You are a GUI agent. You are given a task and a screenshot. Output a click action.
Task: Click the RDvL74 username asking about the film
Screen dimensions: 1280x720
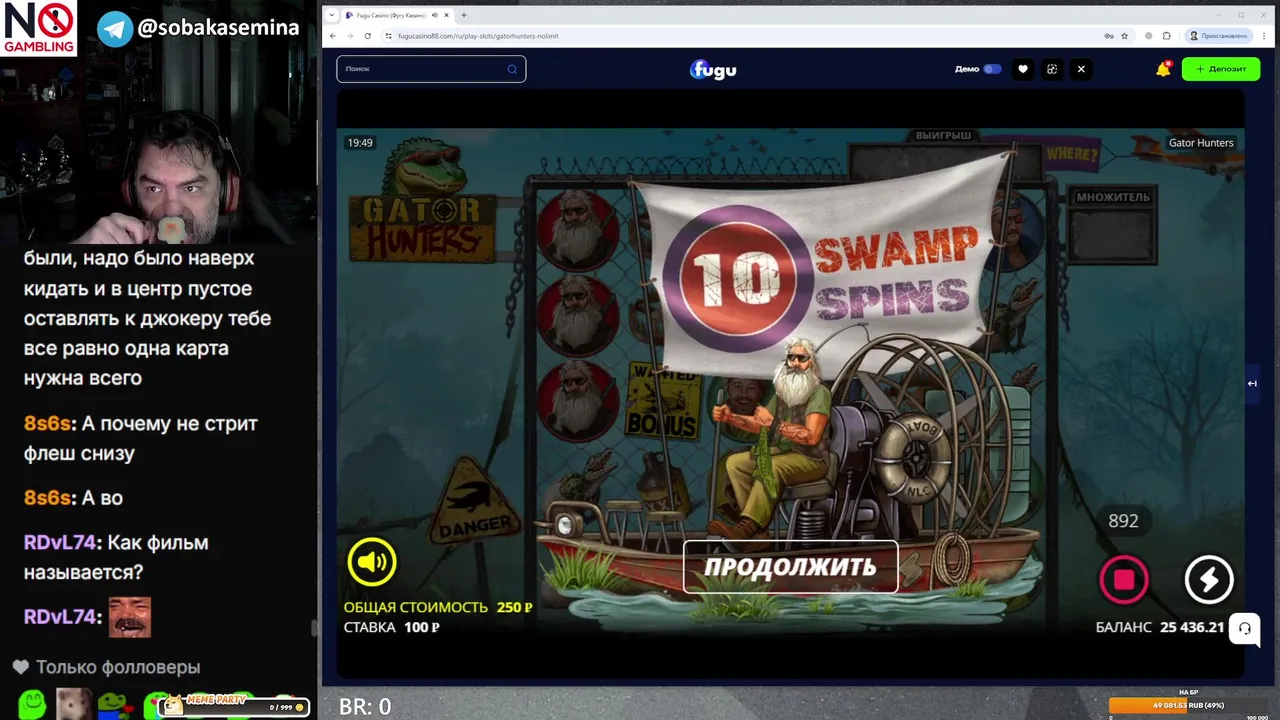60,543
